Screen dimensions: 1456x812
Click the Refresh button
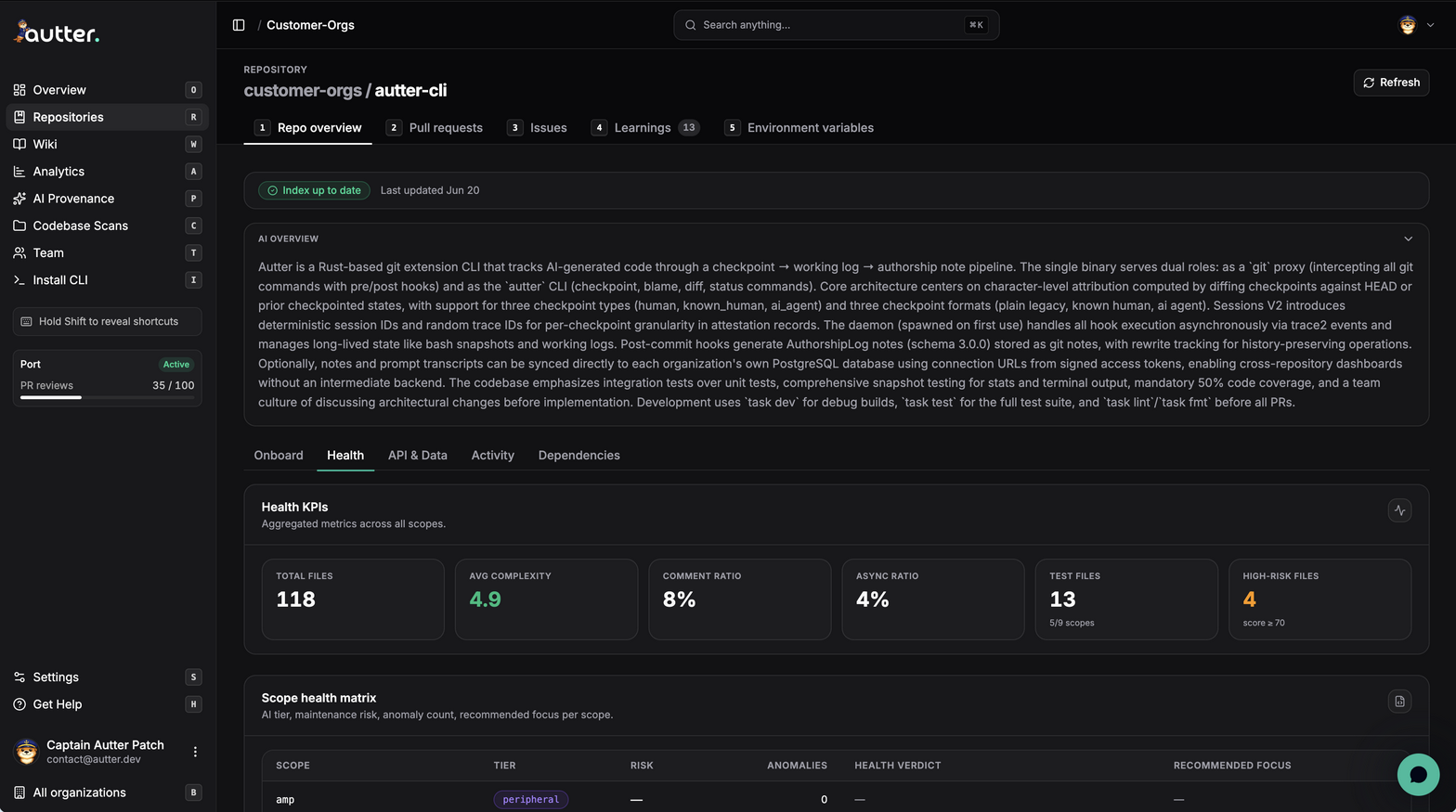(1391, 83)
